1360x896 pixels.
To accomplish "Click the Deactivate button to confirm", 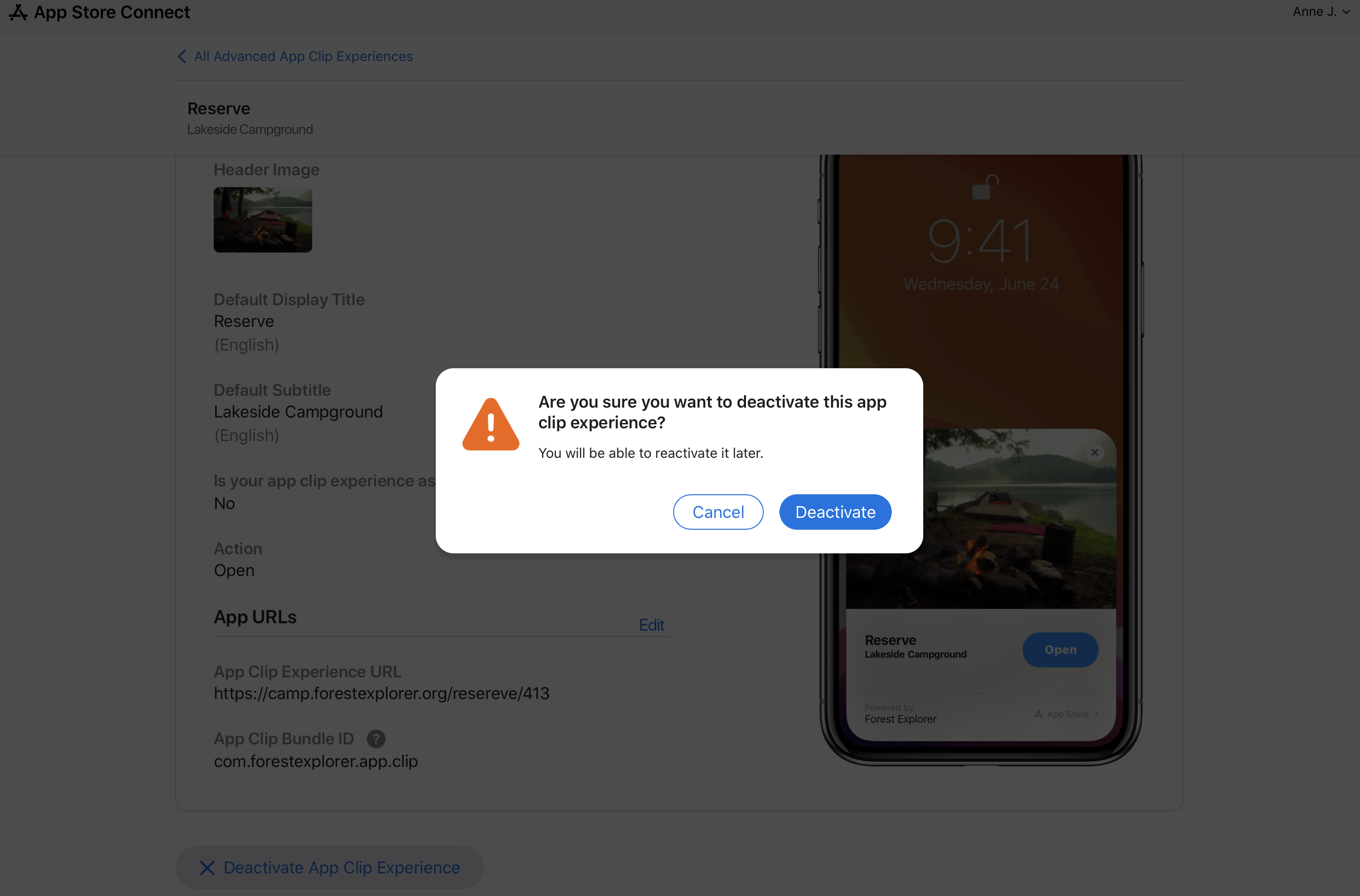I will (835, 512).
